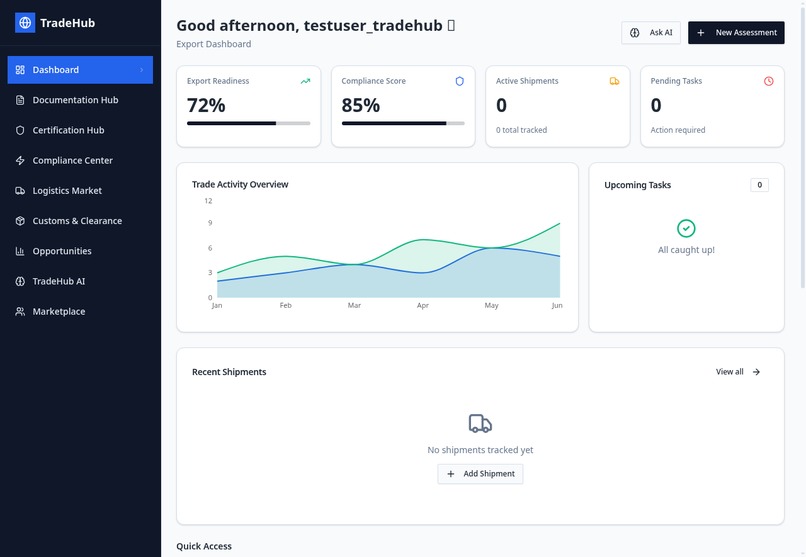This screenshot has width=806, height=557.
Task: Click the 'Action required' text
Action: (x=677, y=131)
